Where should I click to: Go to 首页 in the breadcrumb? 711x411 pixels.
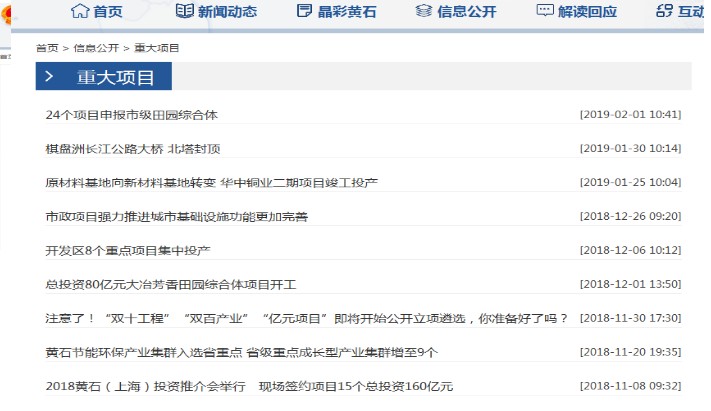47,48
